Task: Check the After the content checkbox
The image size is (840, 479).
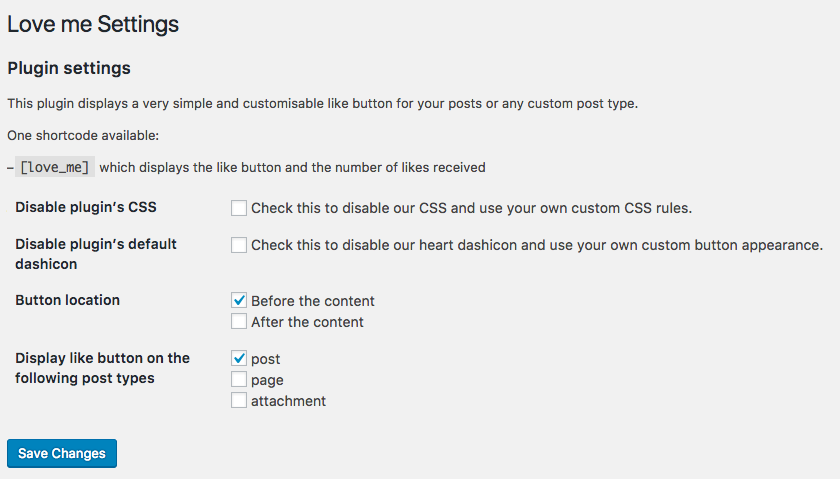Action: coord(239,322)
